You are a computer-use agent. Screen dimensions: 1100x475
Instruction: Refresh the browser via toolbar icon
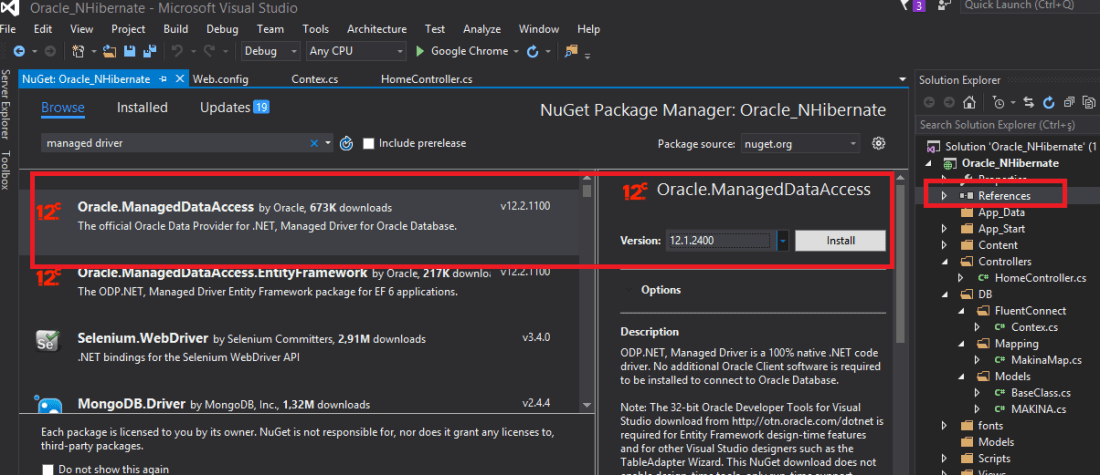(x=532, y=51)
